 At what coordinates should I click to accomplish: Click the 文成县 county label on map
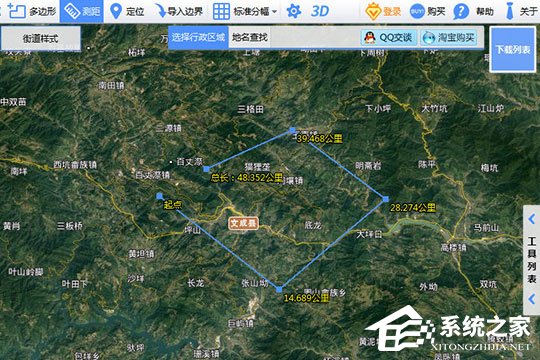243,223
